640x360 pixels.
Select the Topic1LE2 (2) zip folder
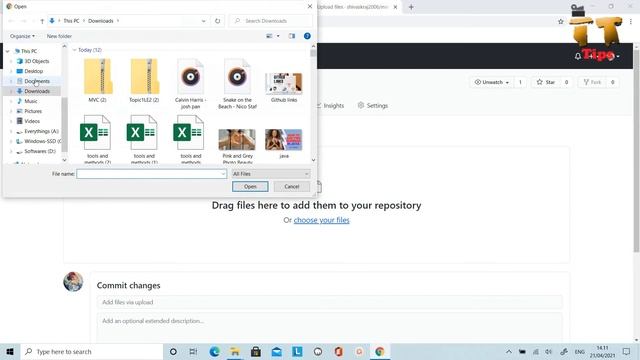point(144,80)
